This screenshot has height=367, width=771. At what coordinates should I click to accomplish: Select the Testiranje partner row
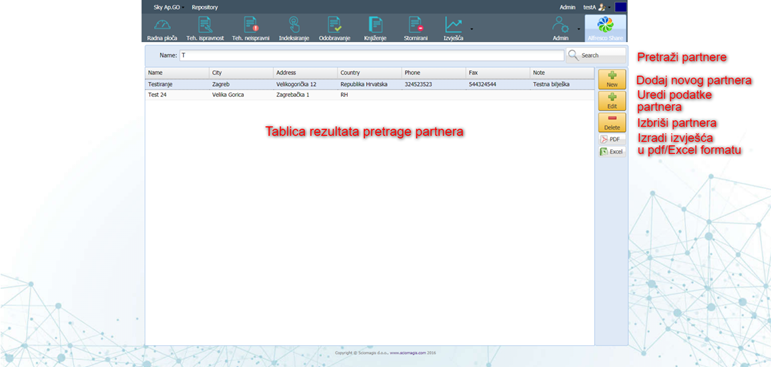pos(369,85)
